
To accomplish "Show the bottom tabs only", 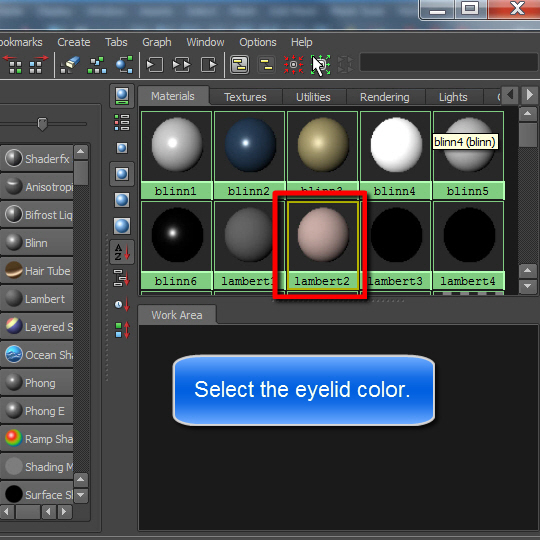I will click(x=266, y=64).
